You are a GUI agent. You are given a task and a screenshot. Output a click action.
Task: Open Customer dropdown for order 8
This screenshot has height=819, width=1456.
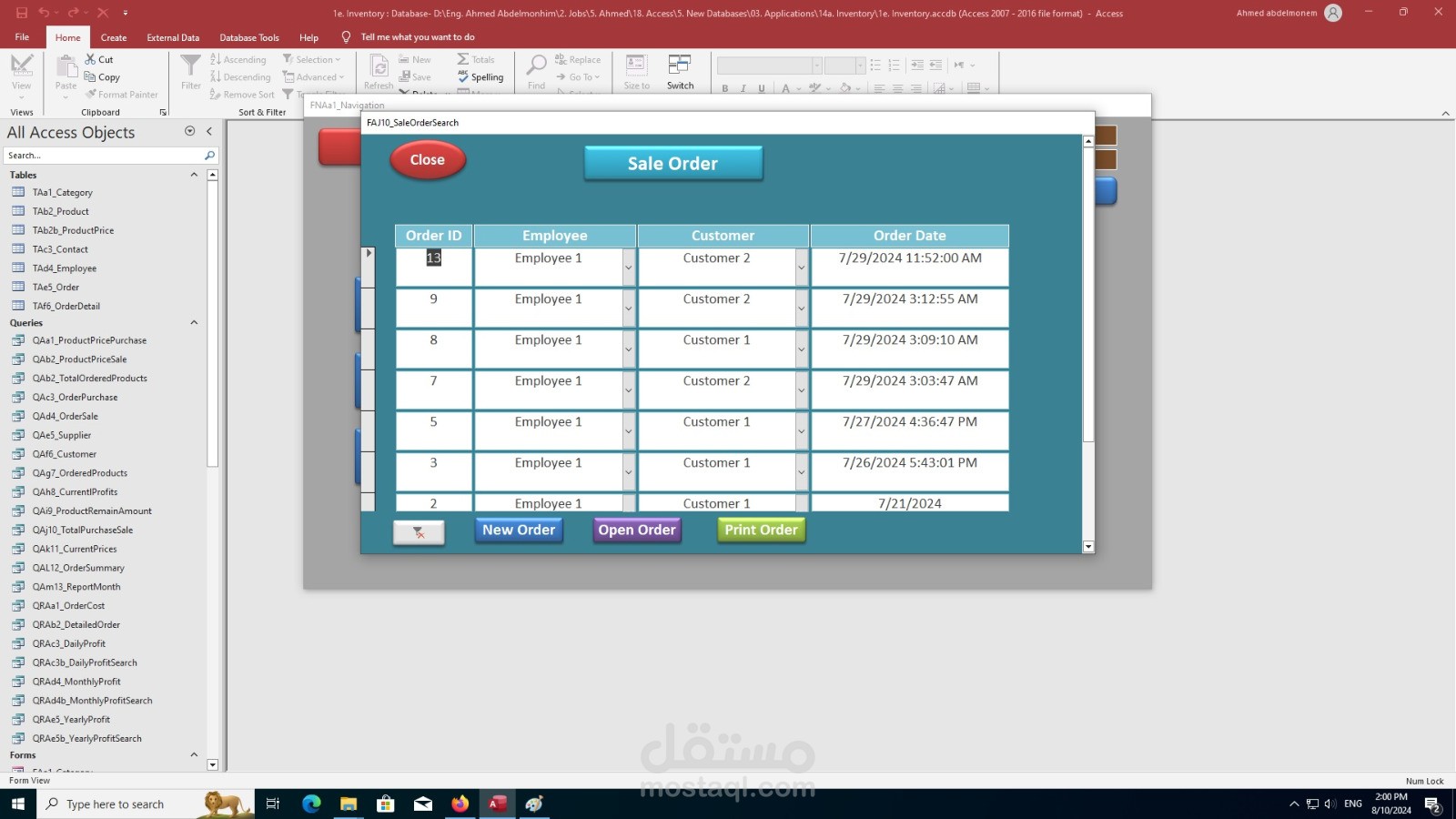(801, 349)
